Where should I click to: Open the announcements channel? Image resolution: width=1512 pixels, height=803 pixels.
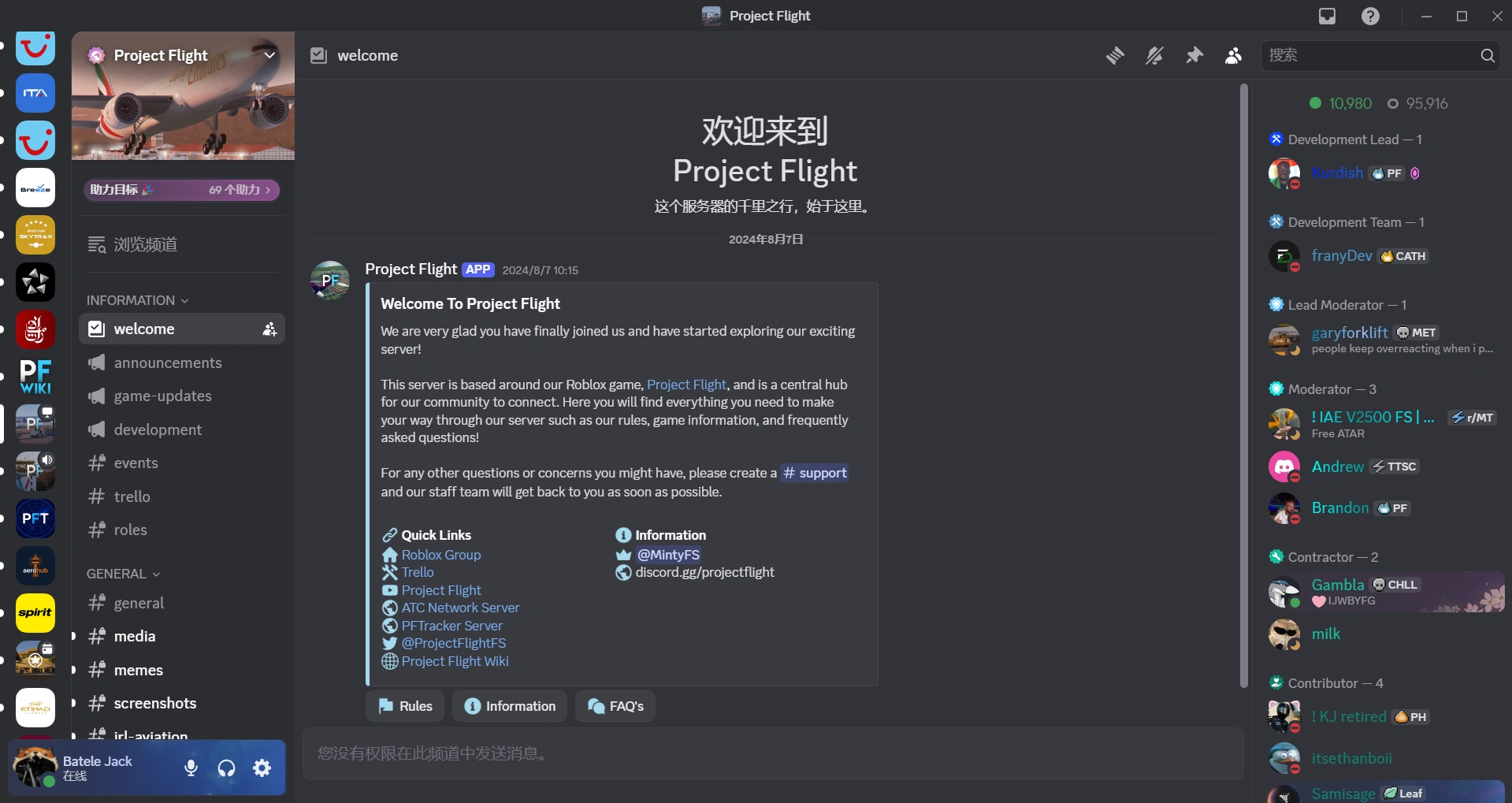(x=168, y=362)
